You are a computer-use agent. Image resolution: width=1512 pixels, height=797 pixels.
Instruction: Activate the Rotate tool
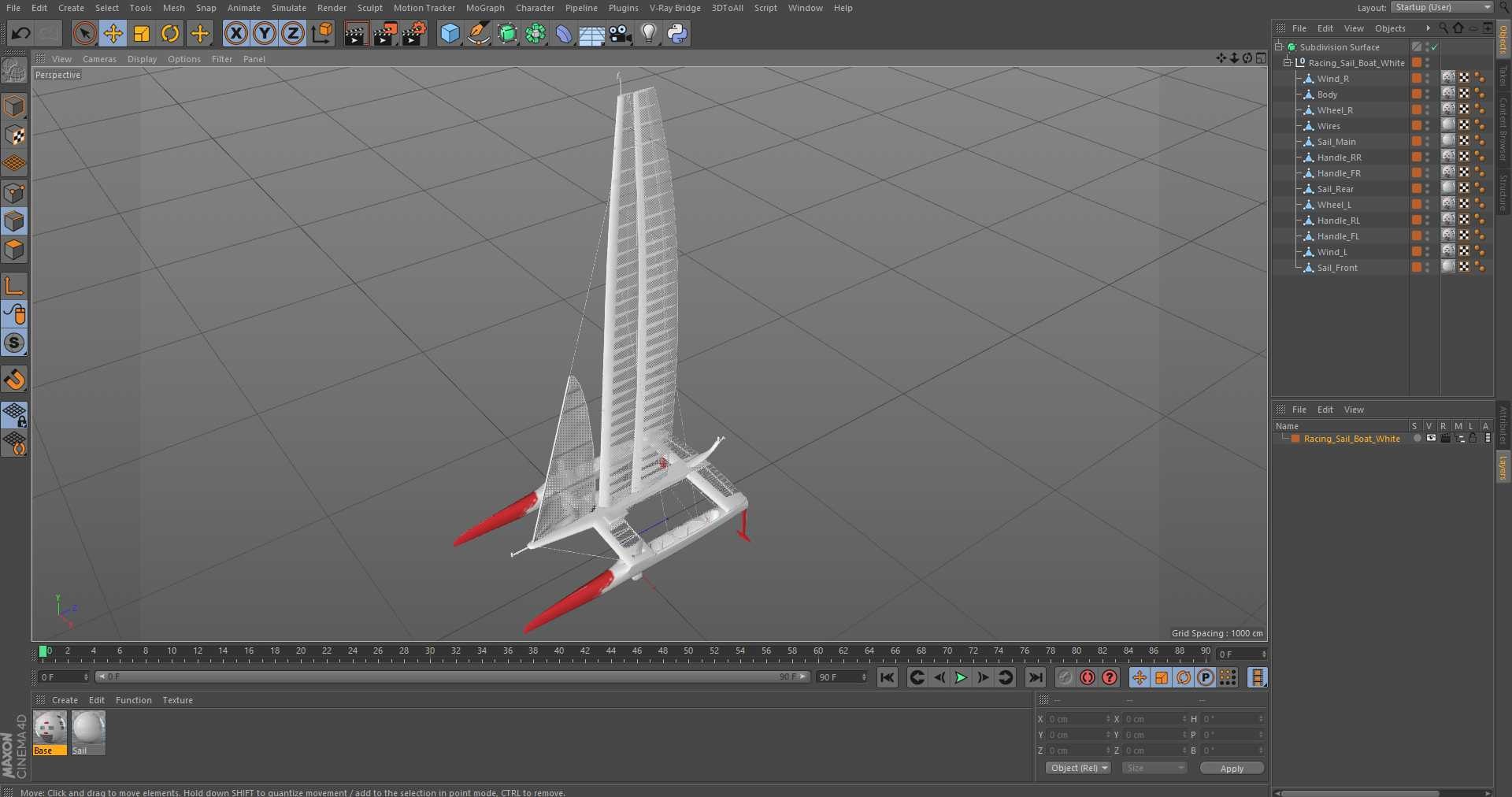click(170, 33)
